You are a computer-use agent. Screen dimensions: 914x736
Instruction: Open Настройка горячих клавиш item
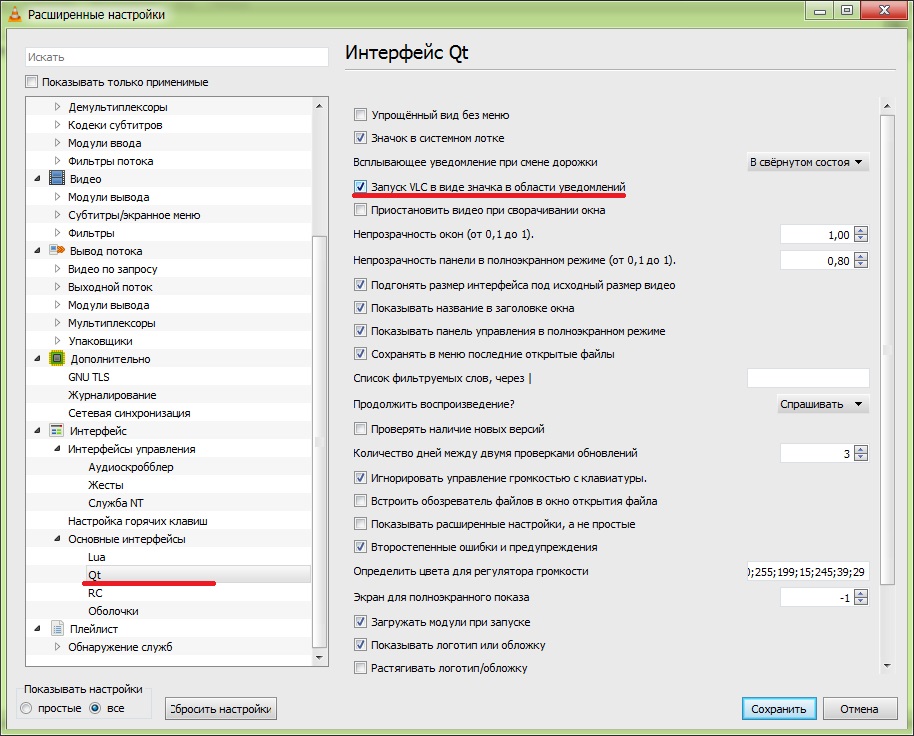[x=138, y=521]
